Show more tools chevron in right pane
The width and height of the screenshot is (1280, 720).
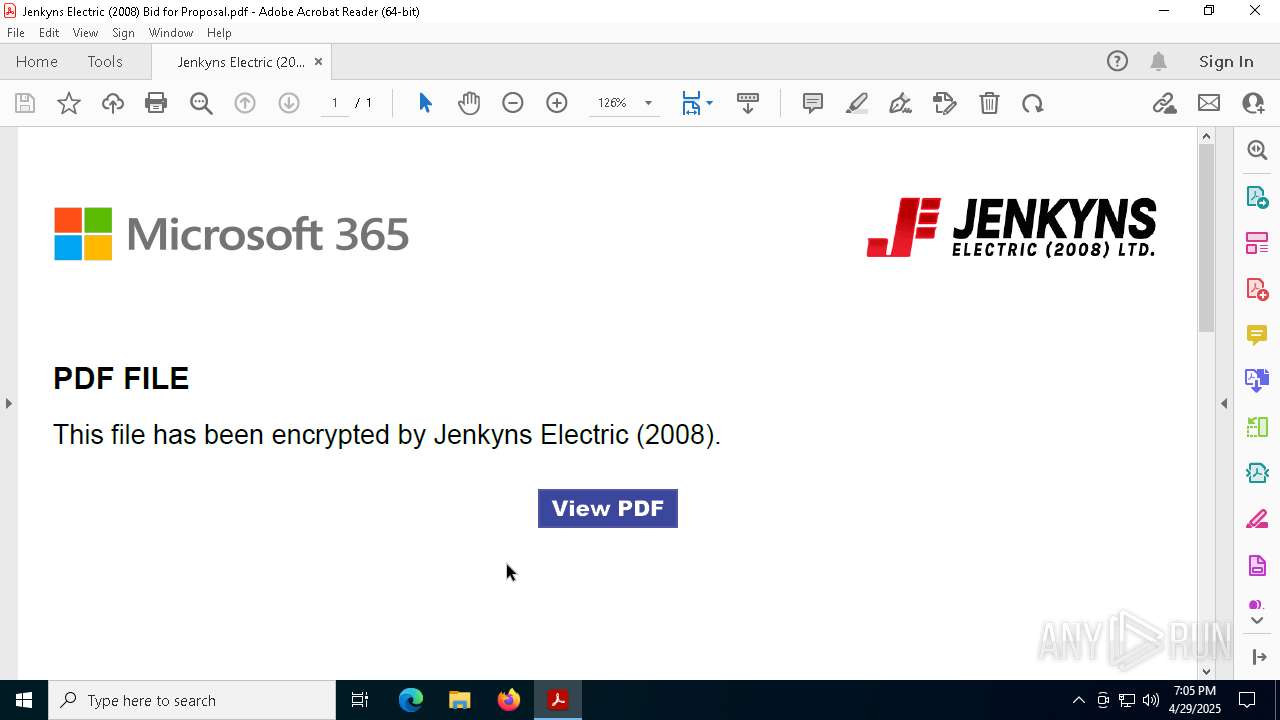1257,621
